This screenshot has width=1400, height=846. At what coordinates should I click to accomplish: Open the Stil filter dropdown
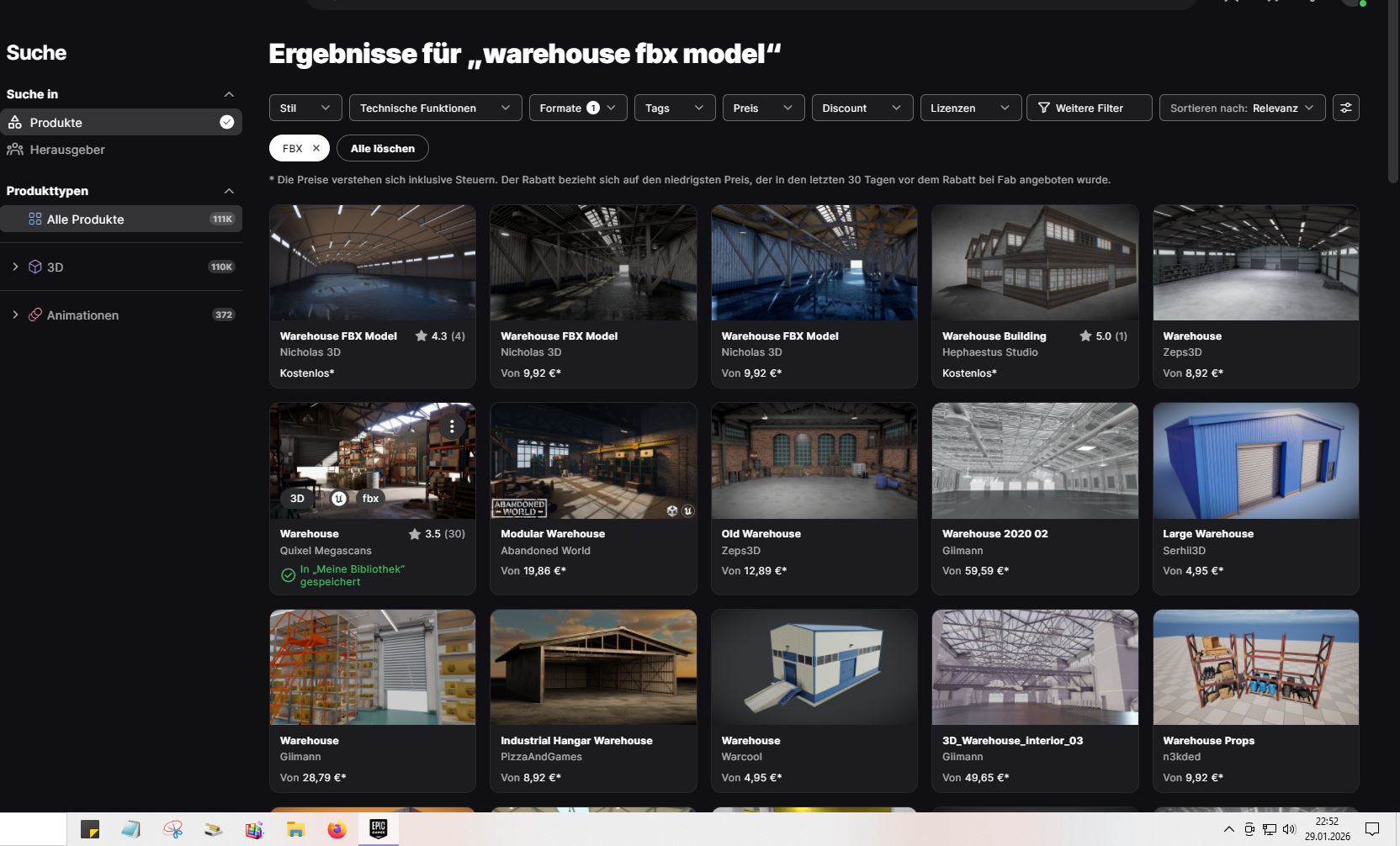305,108
